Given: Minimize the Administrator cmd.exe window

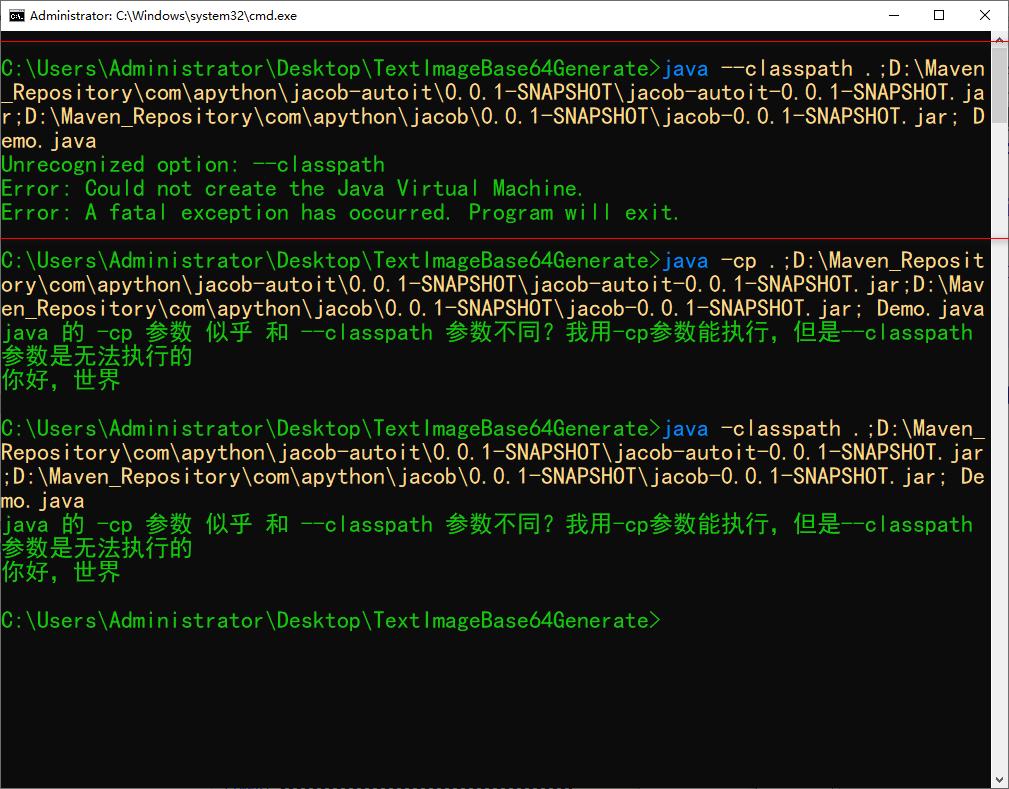Looking at the screenshot, I should pyautogui.click(x=893, y=15).
